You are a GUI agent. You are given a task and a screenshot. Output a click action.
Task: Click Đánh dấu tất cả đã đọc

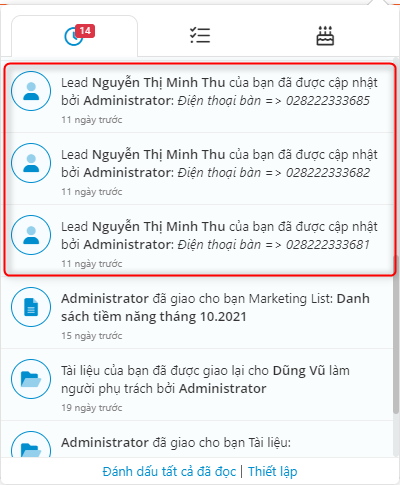coord(169,472)
